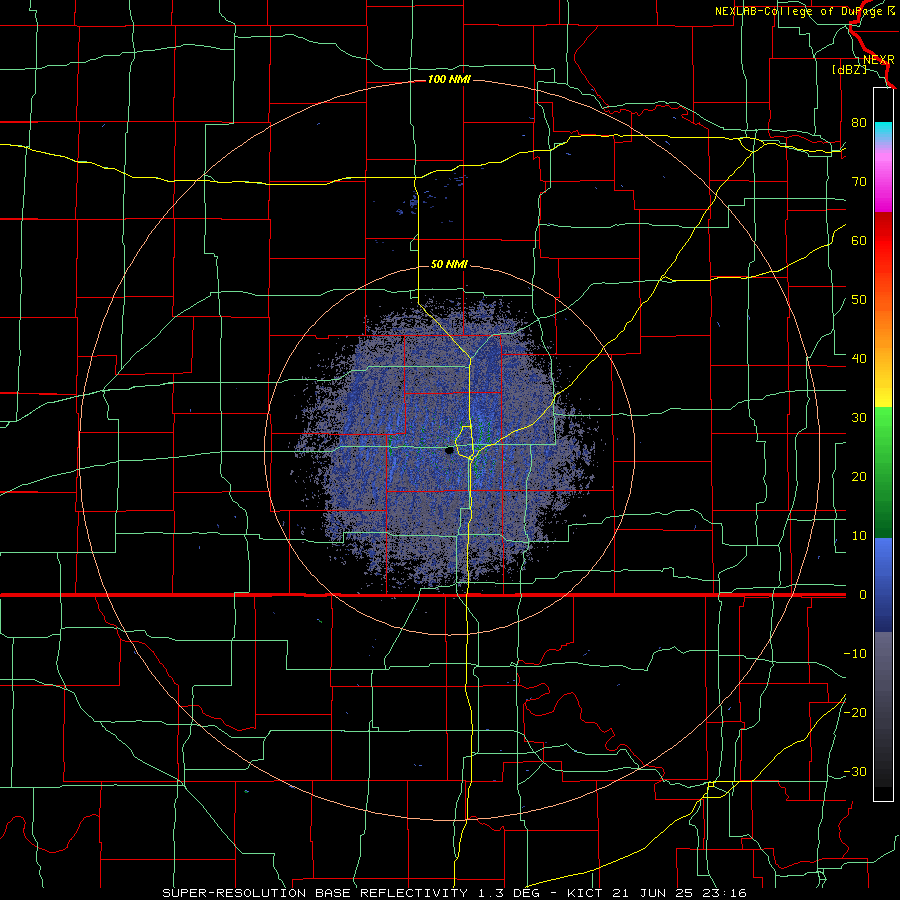Click the 40 value on the dBZ scale
Viewport: 900px width, 900px height.
point(859,359)
